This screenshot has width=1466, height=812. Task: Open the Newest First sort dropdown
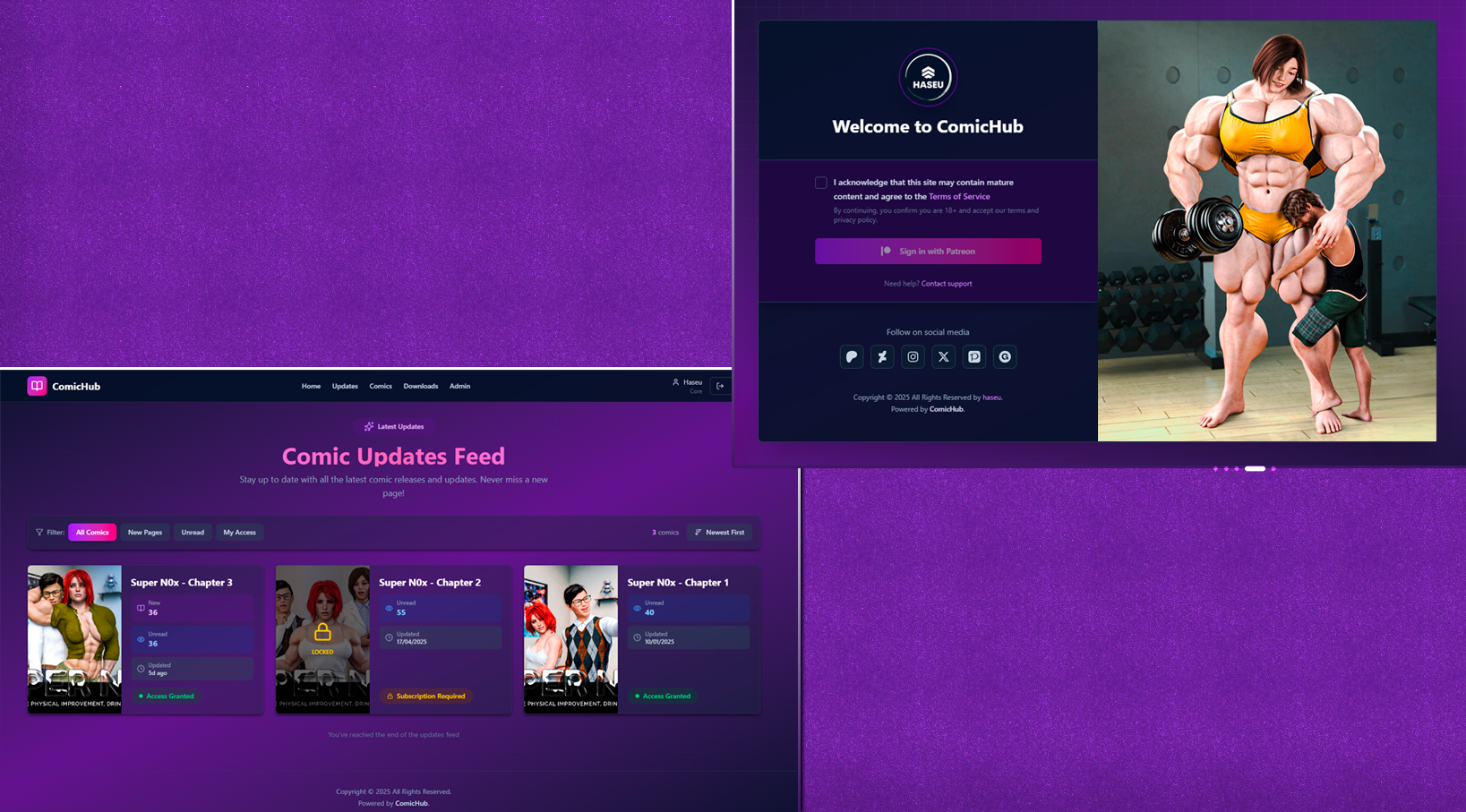click(720, 533)
